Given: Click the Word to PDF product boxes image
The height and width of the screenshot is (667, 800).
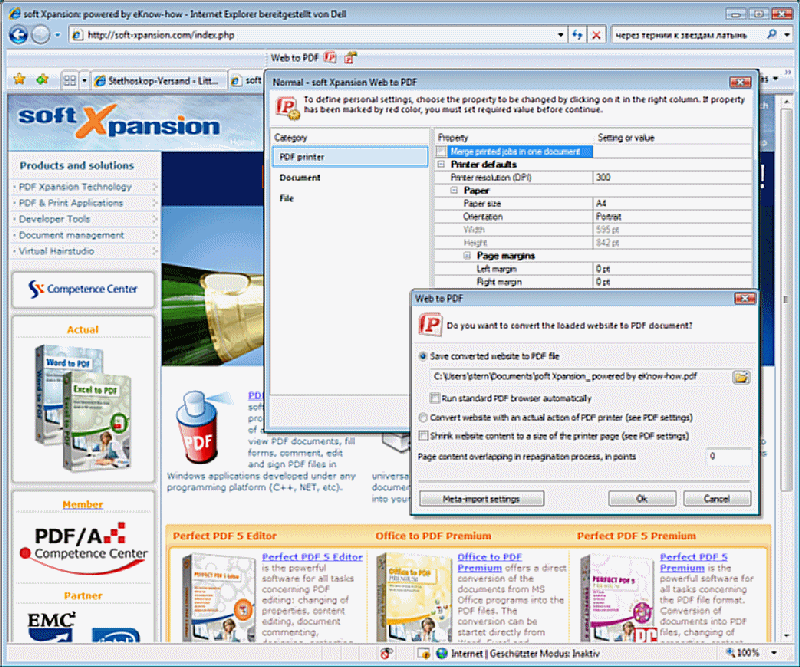Looking at the screenshot, I should pyautogui.click(x=83, y=408).
